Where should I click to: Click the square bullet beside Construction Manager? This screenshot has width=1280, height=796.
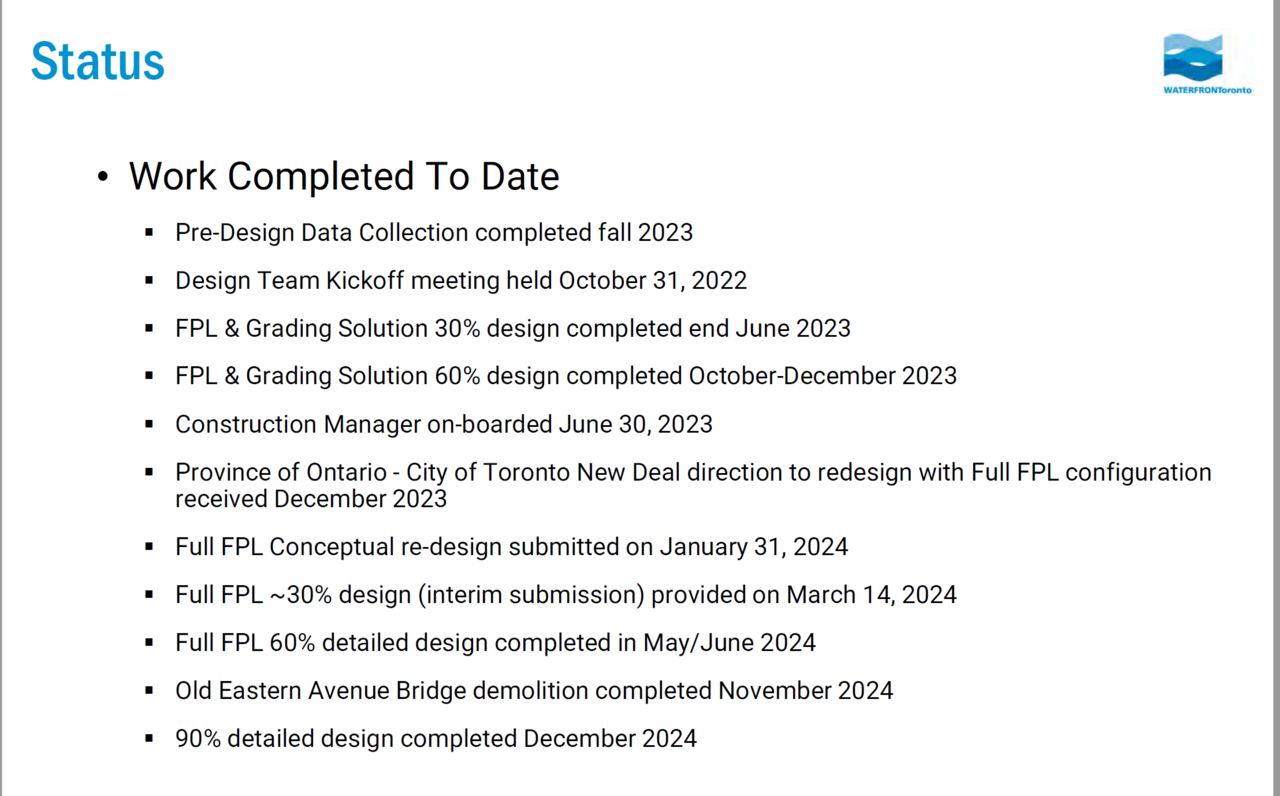(x=149, y=424)
